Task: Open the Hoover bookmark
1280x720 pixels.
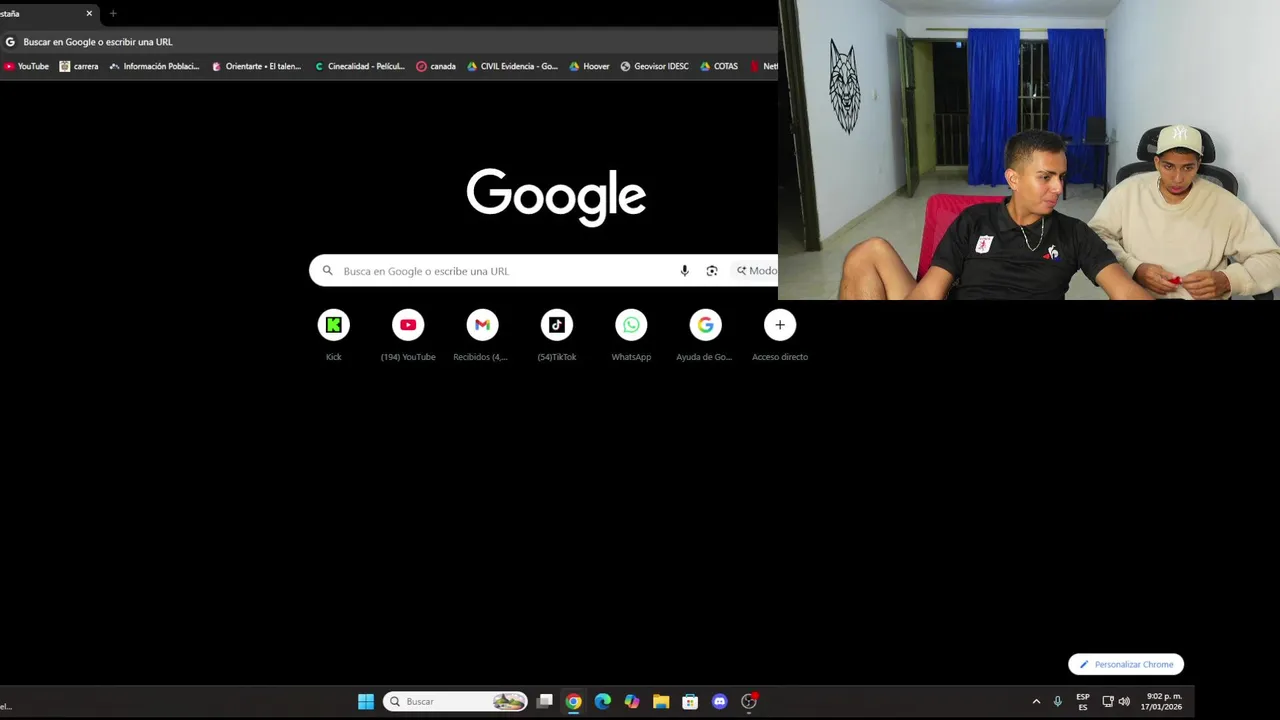Action: [x=589, y=66]
